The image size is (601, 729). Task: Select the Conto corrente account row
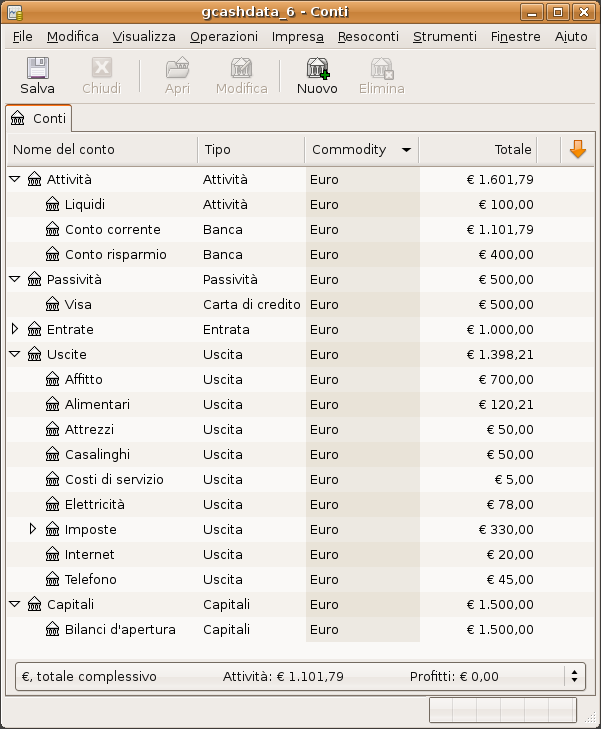click(x=112, y=229)
